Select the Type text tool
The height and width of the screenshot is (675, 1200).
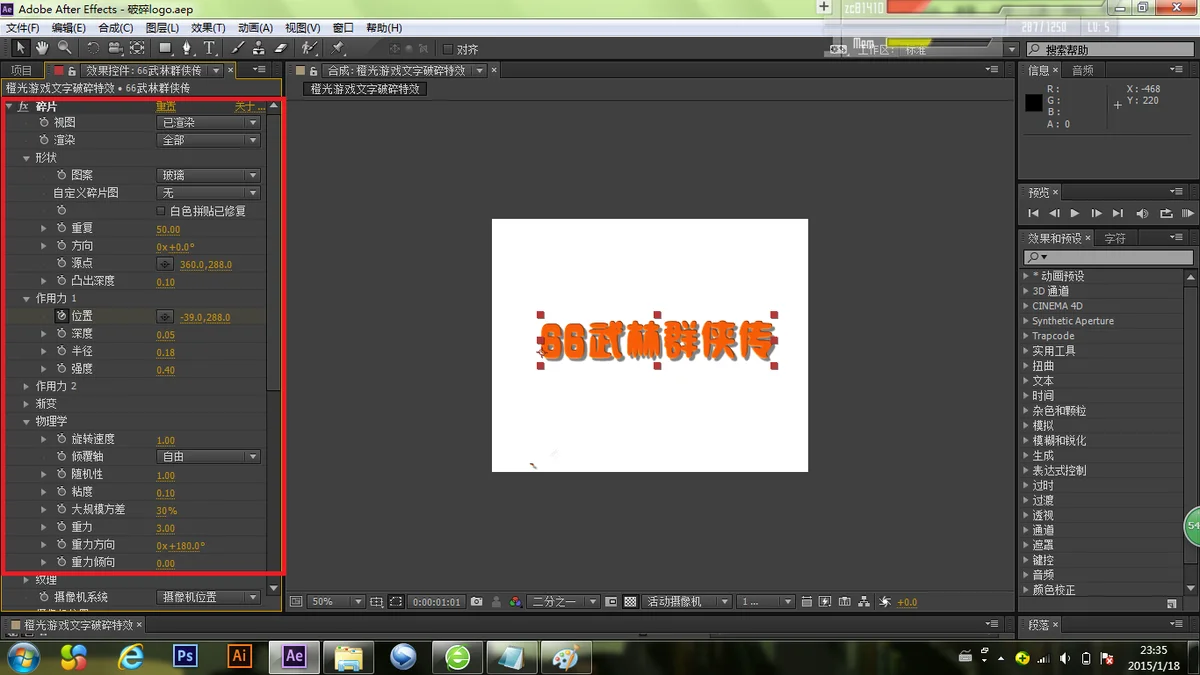tap(210, 48)
